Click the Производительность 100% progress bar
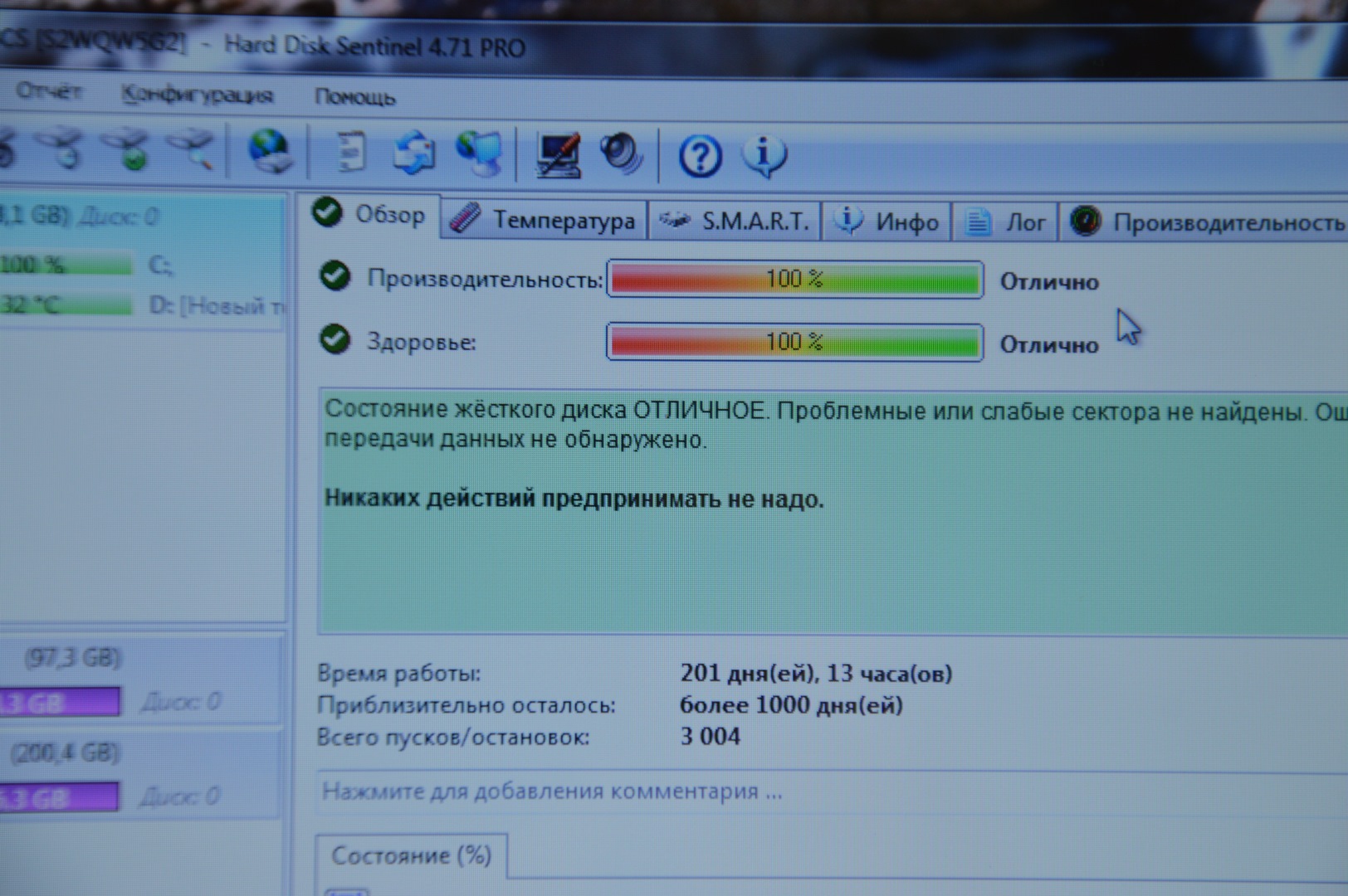The image size is (1348, 896). click(x=794, y=279)
